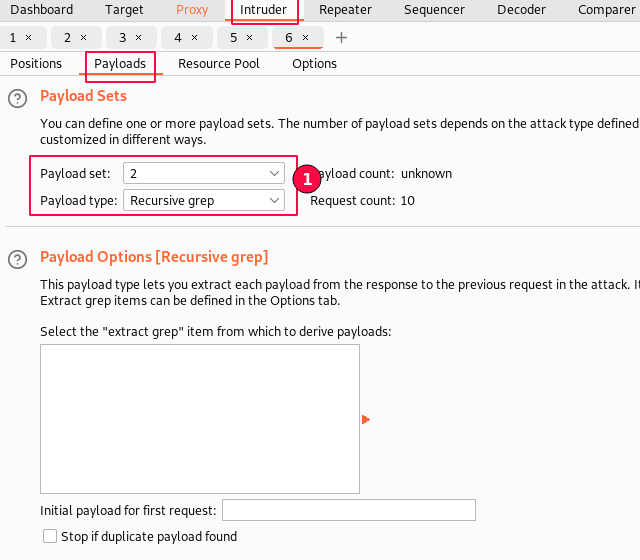Image resolution: width=640 pixels, height=560 pixels.
Task: Expand the Payload type dropdown
Action: pyautogui.click(x=206, y=200)
